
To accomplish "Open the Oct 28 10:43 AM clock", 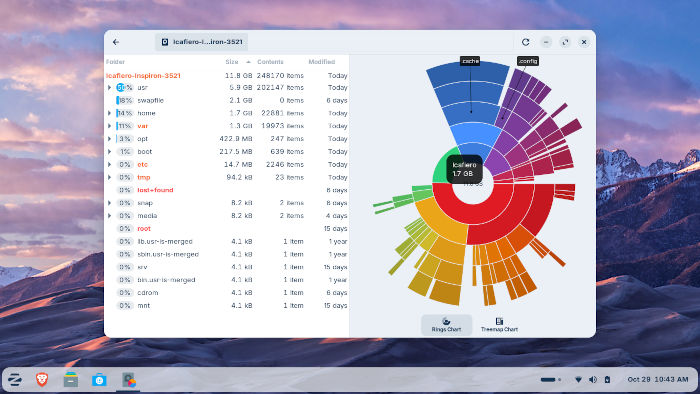I will pos(658,379).
